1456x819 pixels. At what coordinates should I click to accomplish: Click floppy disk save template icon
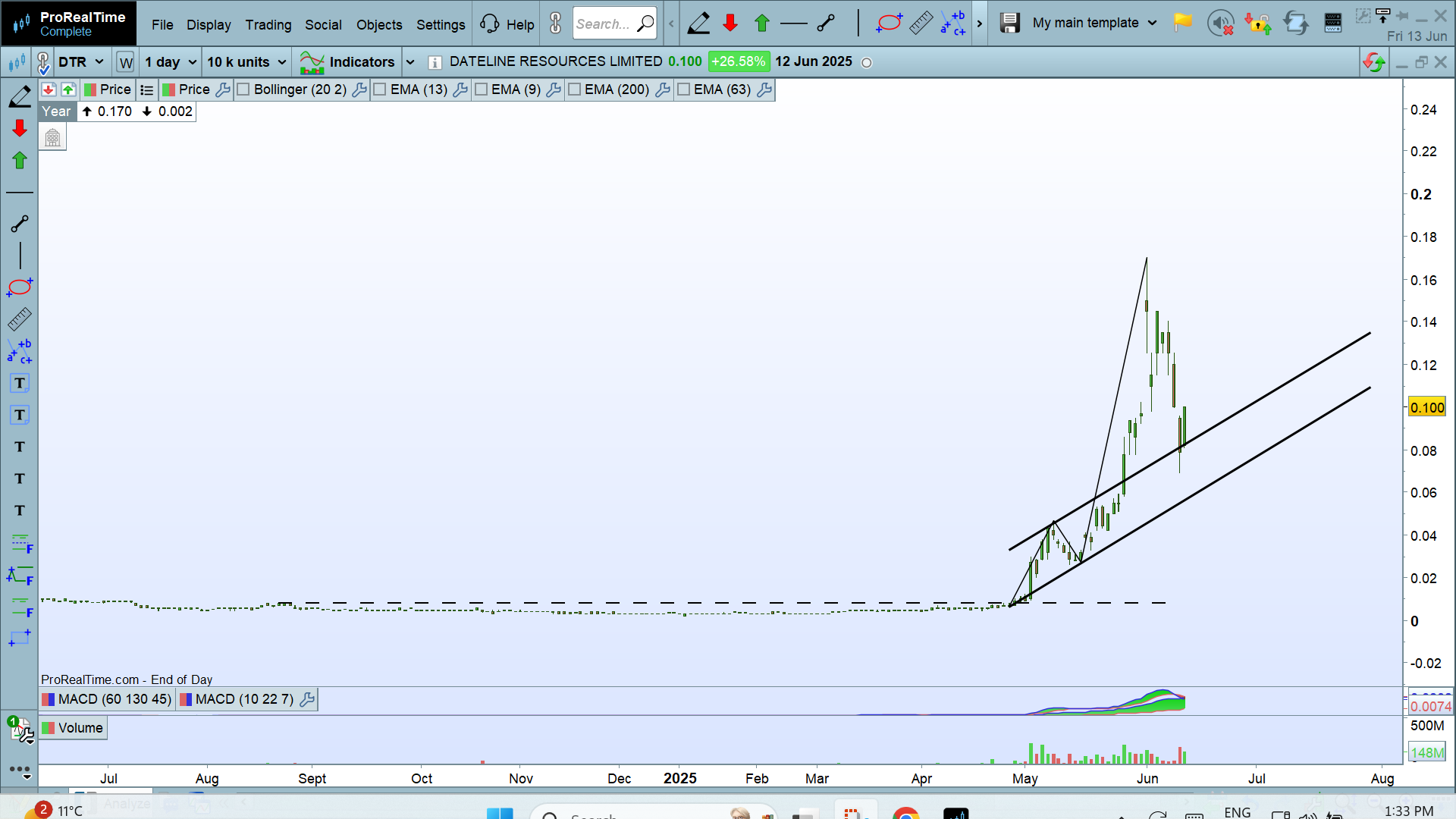[x=1009, y=23]
